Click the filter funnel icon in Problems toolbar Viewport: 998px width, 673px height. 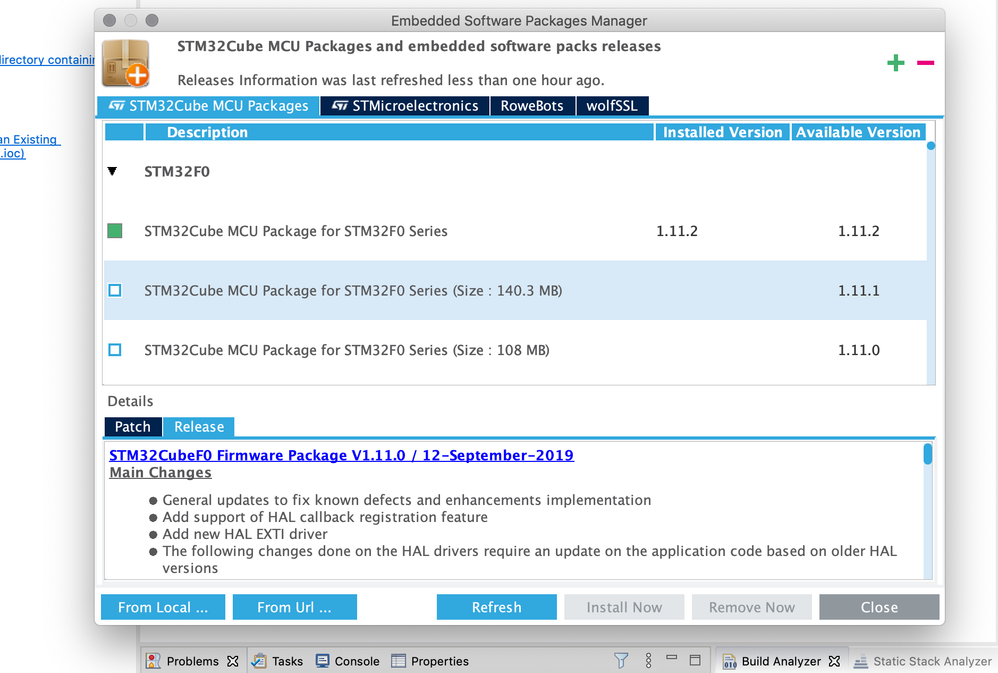tap(621, 660)
